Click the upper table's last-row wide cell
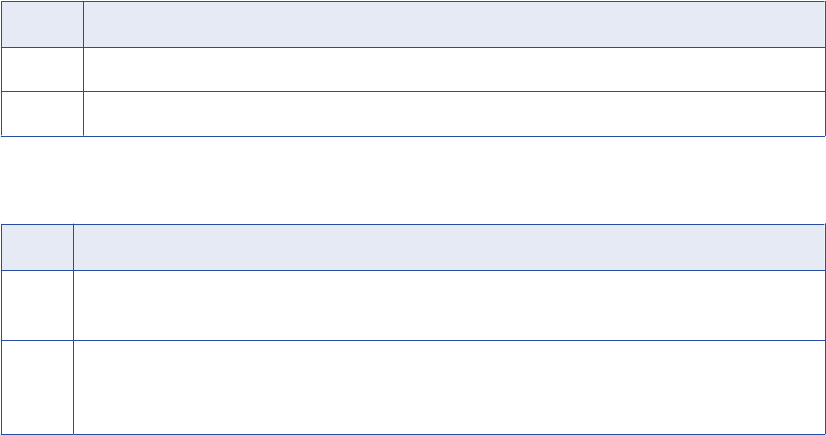Viewport: 826px width, 435px height. point(453,113)
